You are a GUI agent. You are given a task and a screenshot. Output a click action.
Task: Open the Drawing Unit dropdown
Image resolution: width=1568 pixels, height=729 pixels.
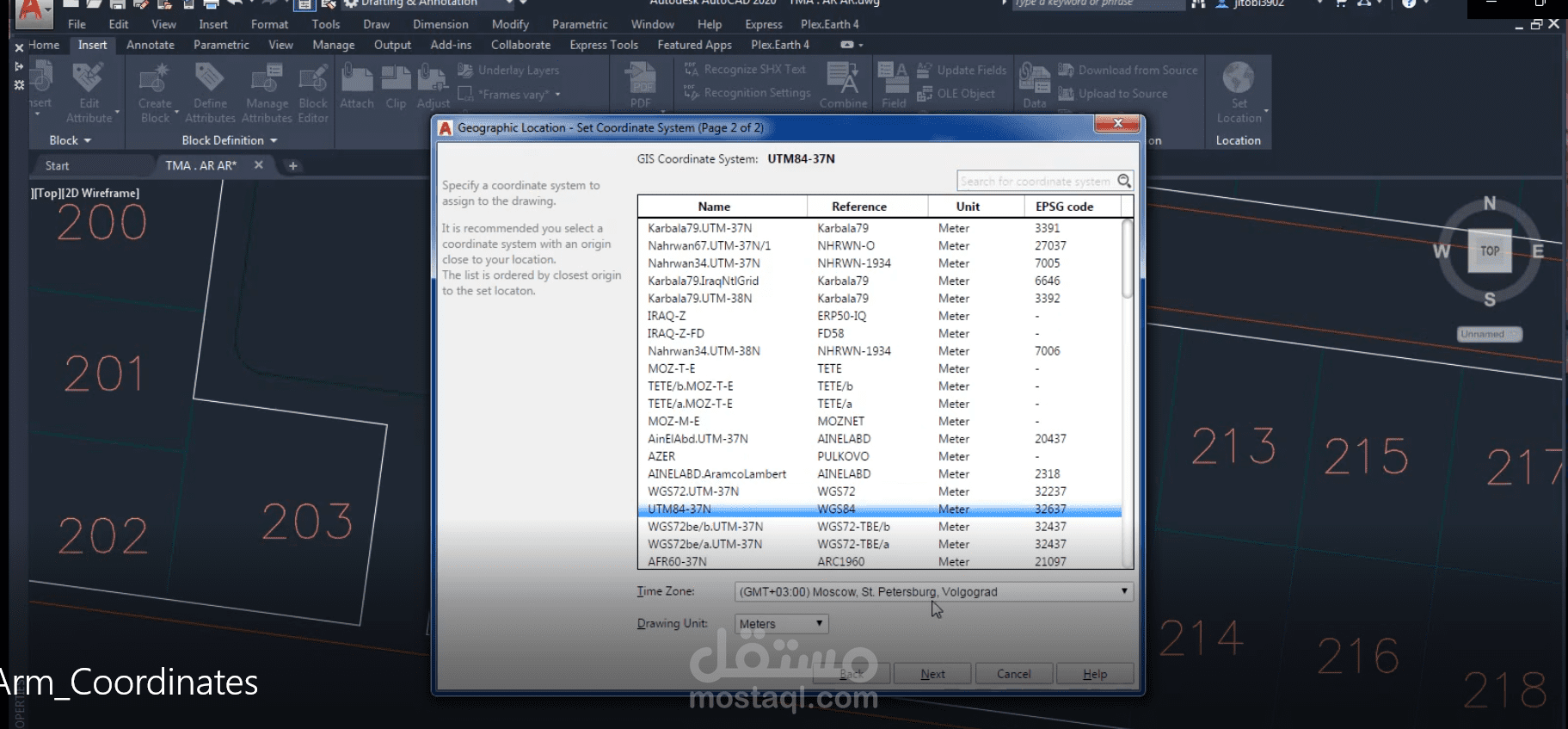(781, 624)
